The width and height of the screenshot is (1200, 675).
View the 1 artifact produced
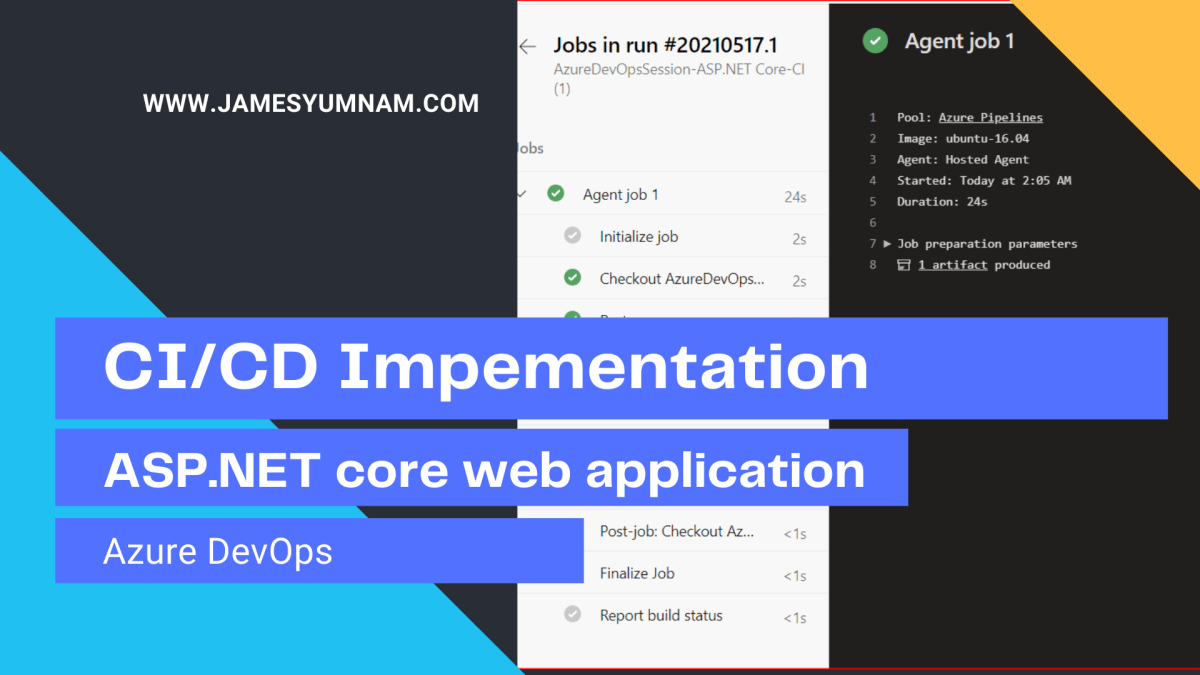click(952, 264)
